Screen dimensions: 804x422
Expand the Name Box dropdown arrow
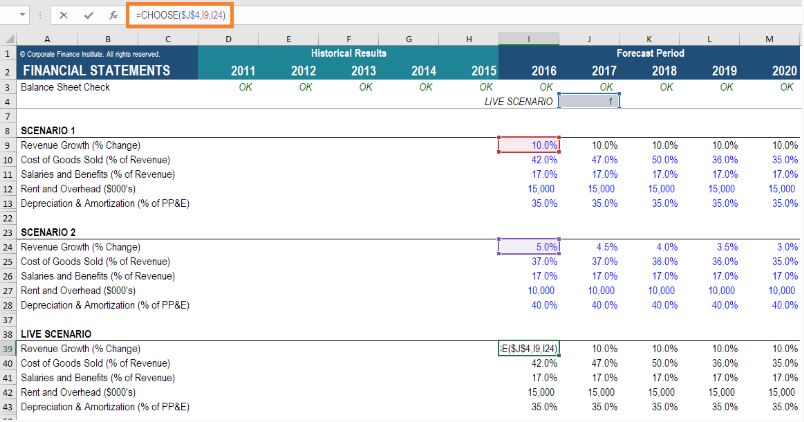[23, 15]
